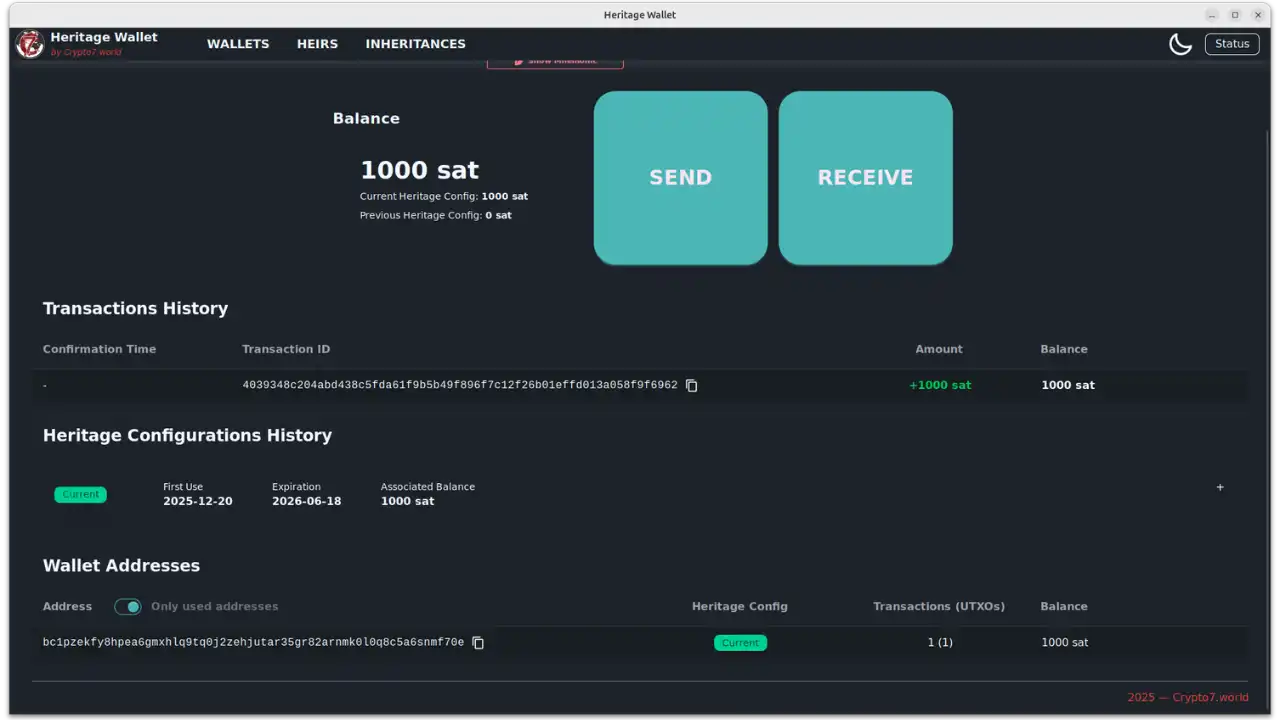Go to the HEIRS section
The width and height of the screenshot is (1280, 720).
pyautogui.click(x=317, y=44)
